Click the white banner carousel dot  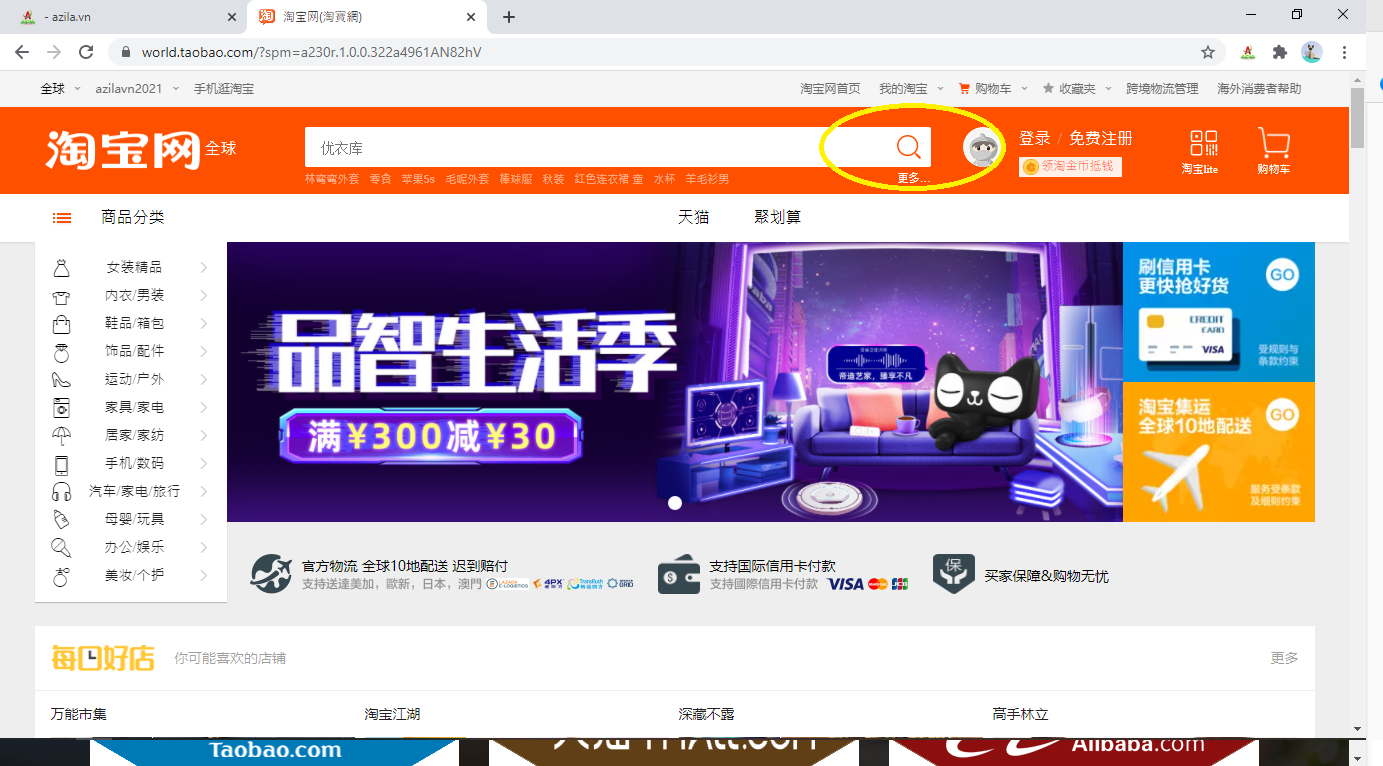[675, 503]
